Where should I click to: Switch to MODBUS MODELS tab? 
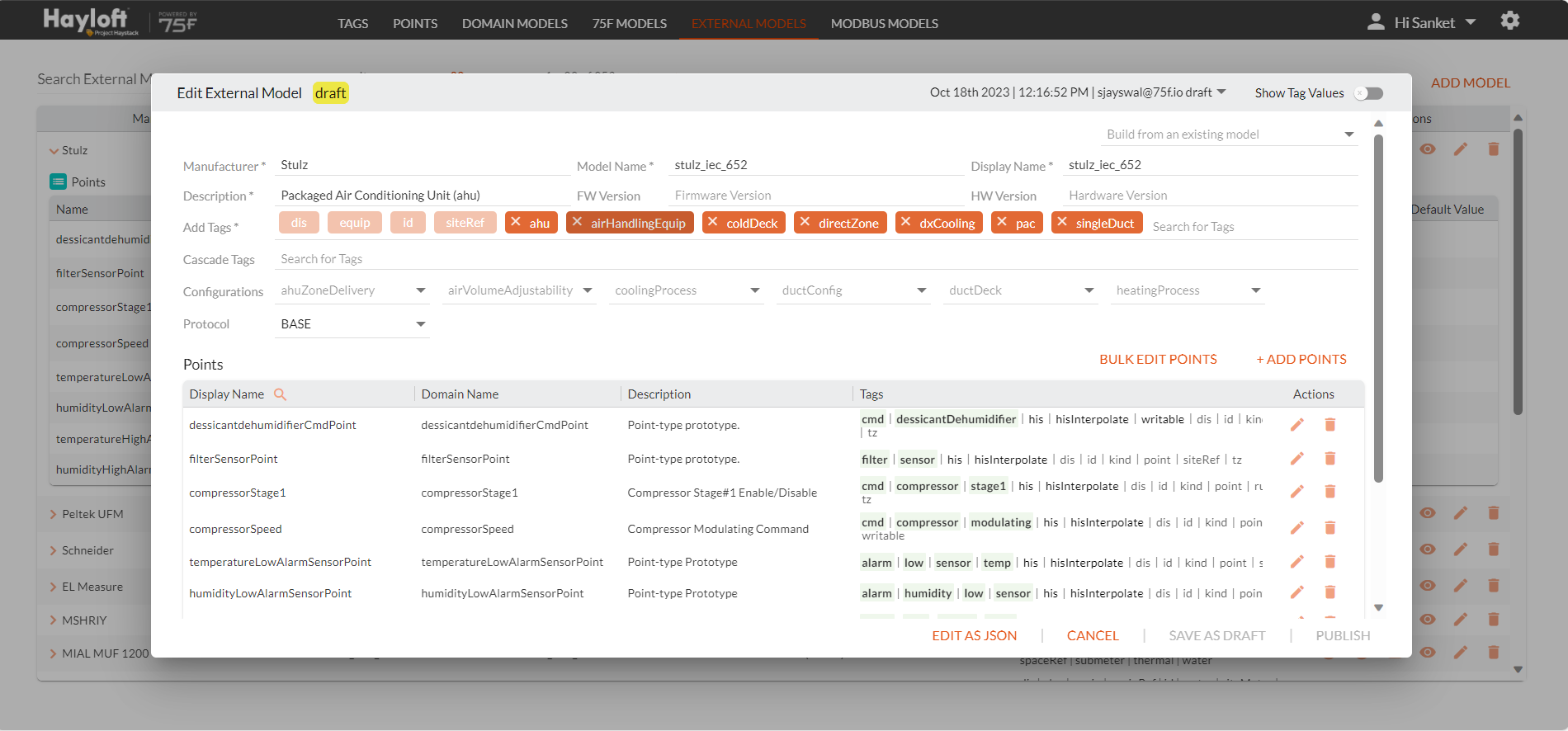coord(885,23)
